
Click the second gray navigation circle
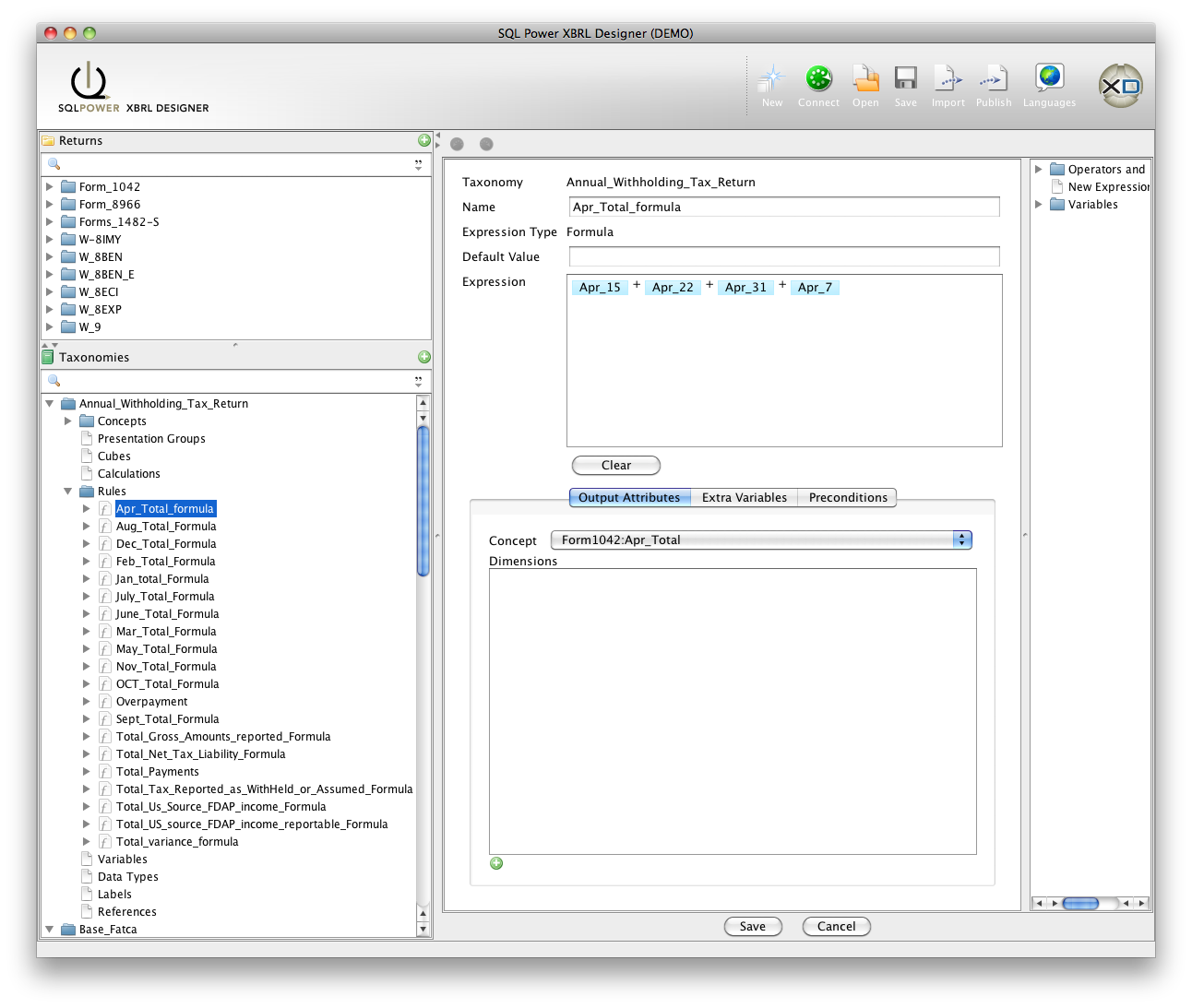(486, 144)
